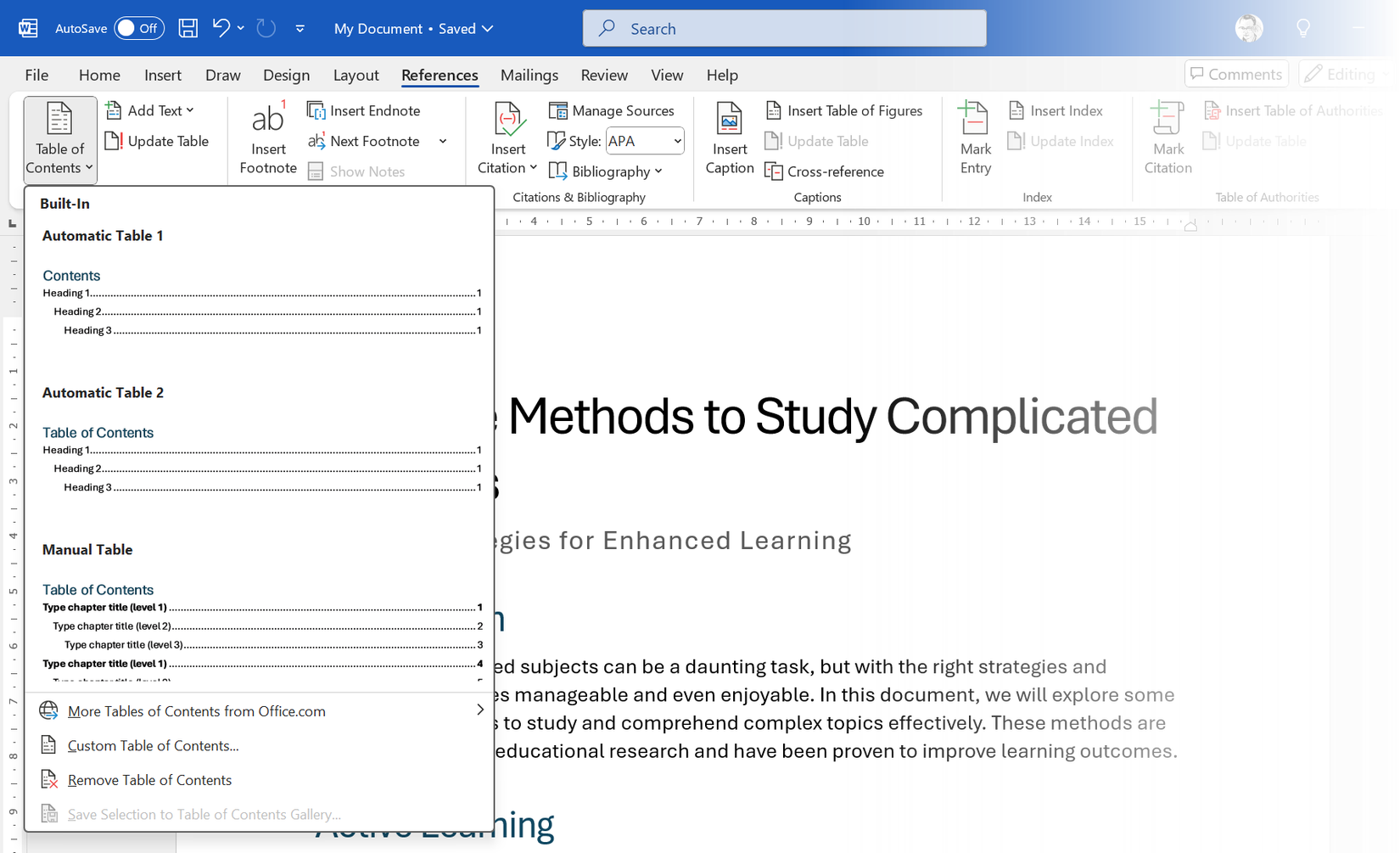Click the Insert Citation icon
The width and height of the screenshot is (1400, 853).
507,121
